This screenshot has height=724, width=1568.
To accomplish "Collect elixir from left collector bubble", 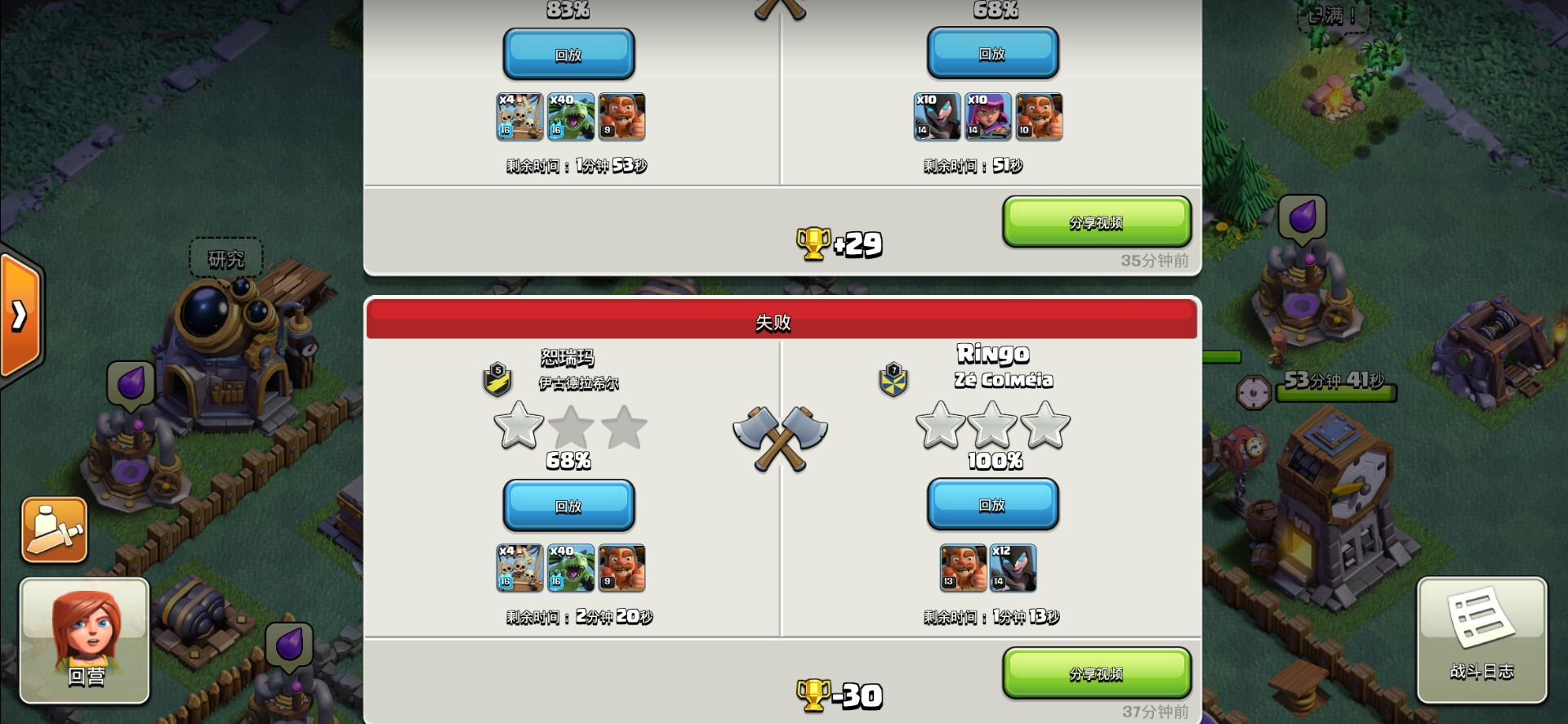I will click(131, 383).
